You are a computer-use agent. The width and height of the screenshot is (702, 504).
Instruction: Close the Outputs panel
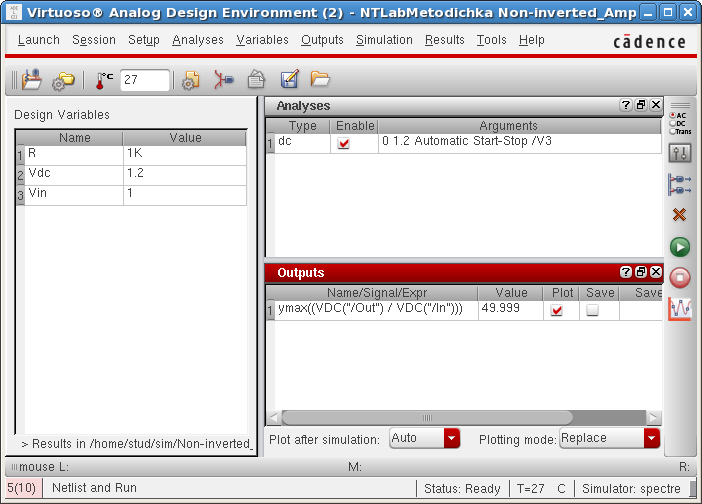pyautogui.click(x=655, y=272)
